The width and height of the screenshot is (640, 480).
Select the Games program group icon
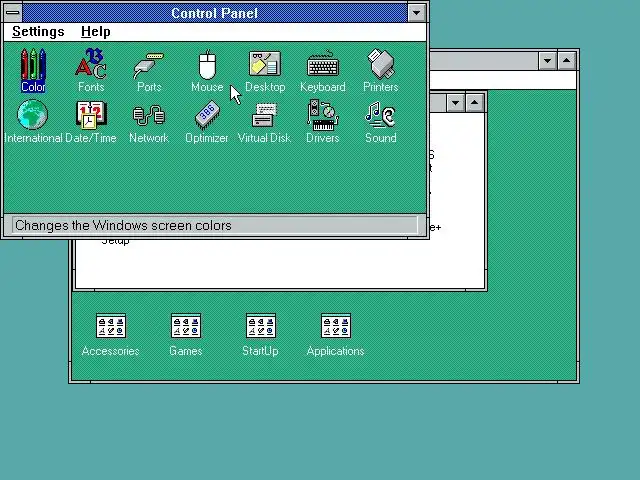click(x=186, y=335)
